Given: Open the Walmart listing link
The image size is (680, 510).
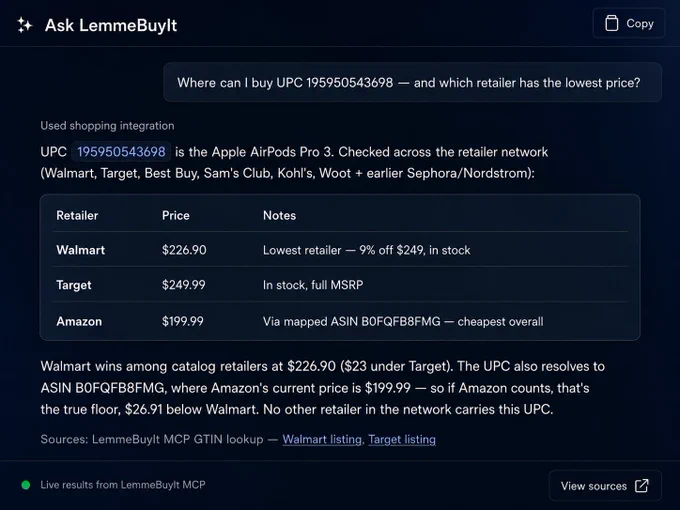Looking at the screenshot, I should [x=322, y=439].
